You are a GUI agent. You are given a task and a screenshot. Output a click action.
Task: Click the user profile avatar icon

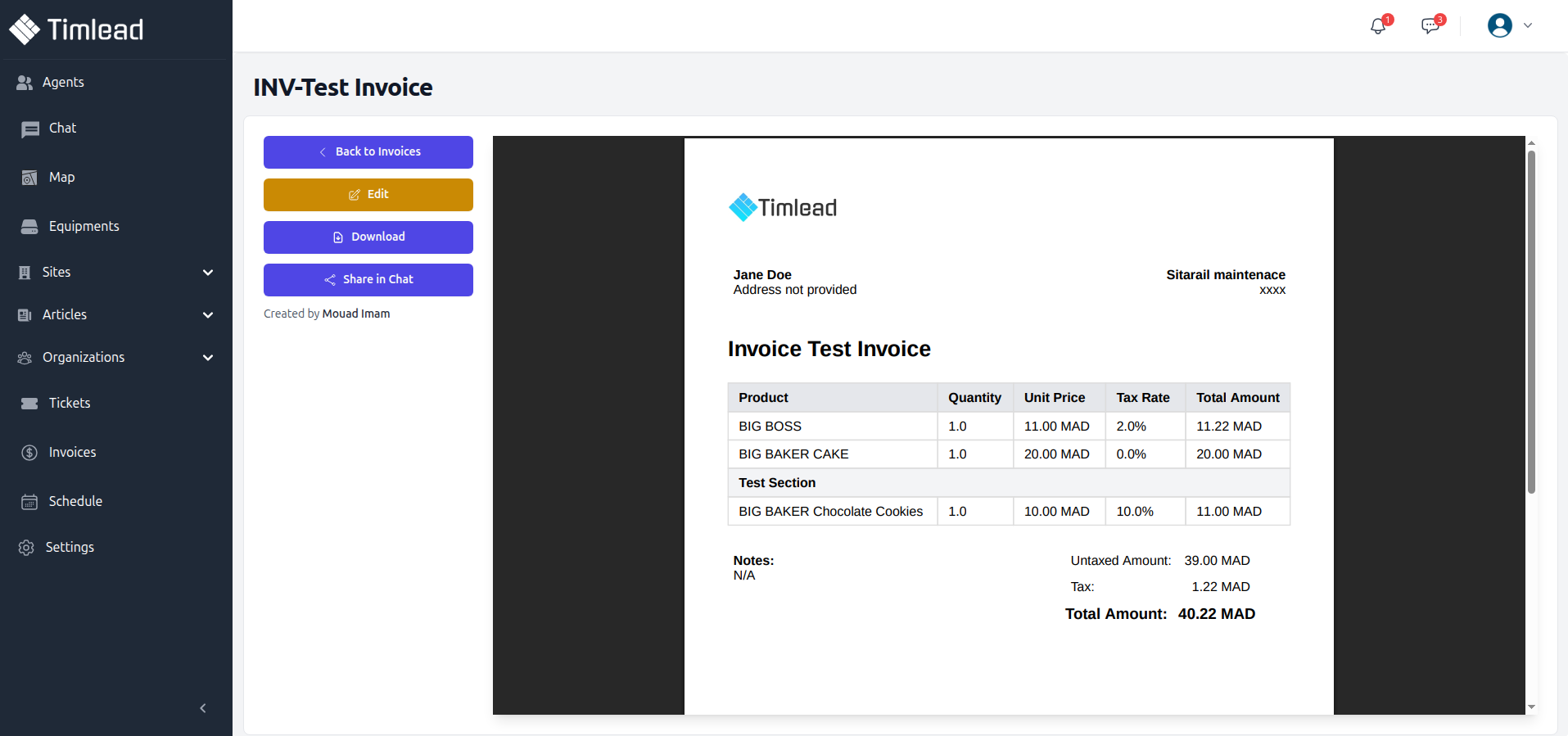(x=1499, y=26)
